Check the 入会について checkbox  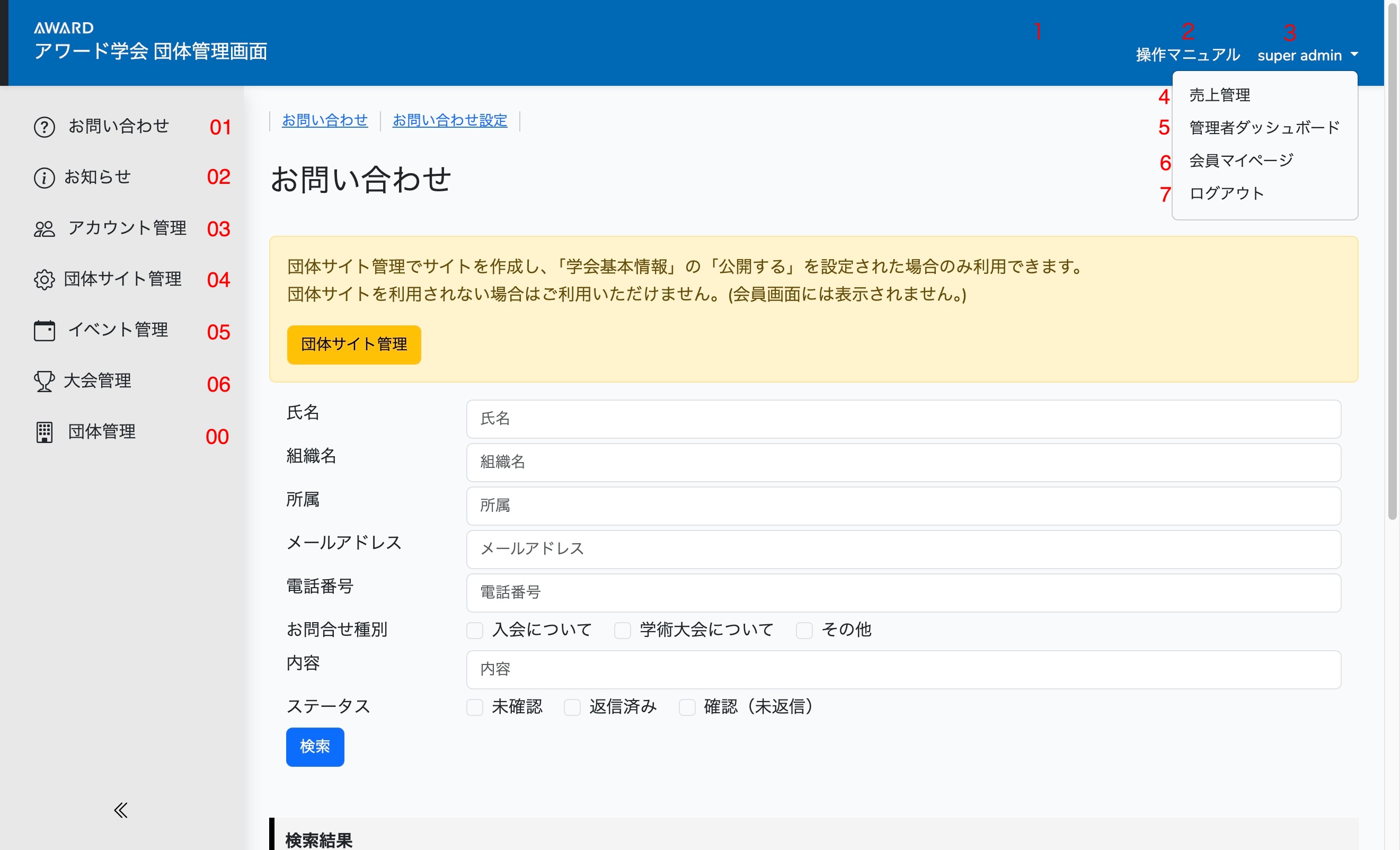[x=474, y=630]
